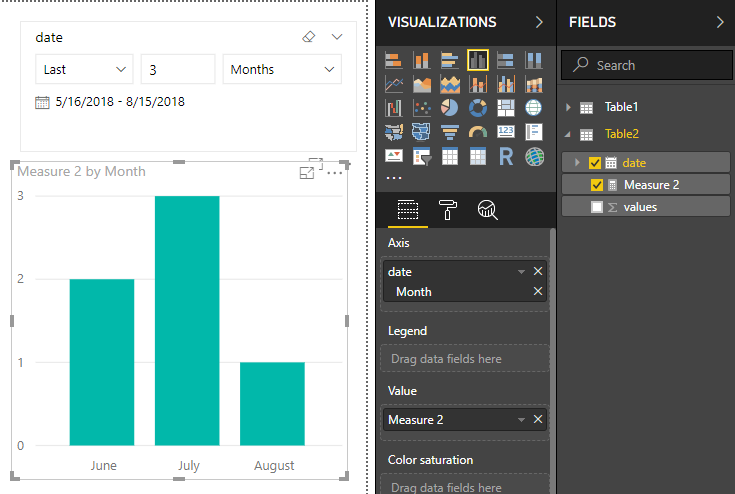The height and width of the screenshot is (494, 735).
Task: Open the Measure 2 value field dropdown arrow
Action: point(521,420)
